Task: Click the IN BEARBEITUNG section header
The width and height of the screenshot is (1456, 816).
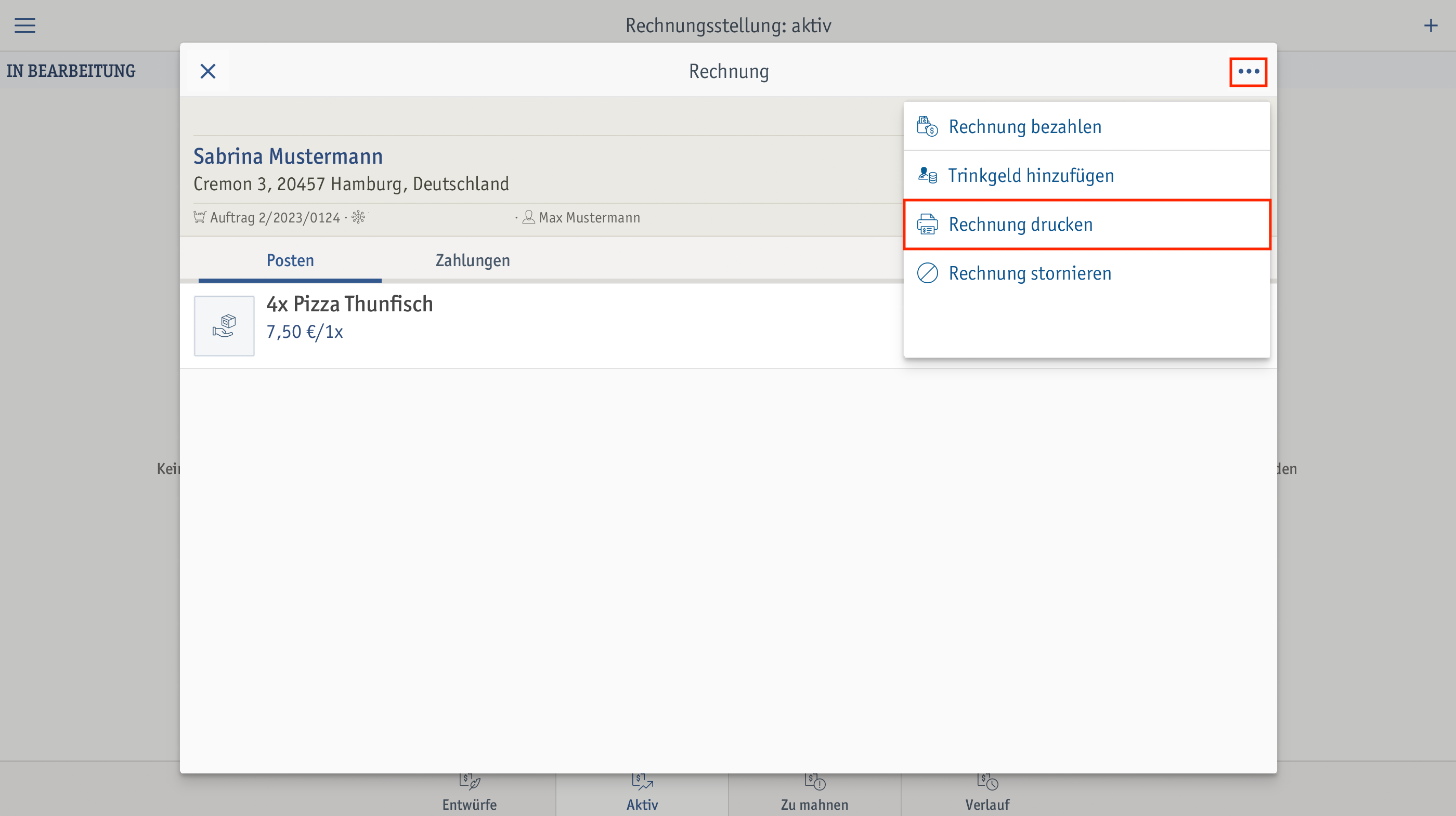Action: pyautogui.click(x=71, y=71)
